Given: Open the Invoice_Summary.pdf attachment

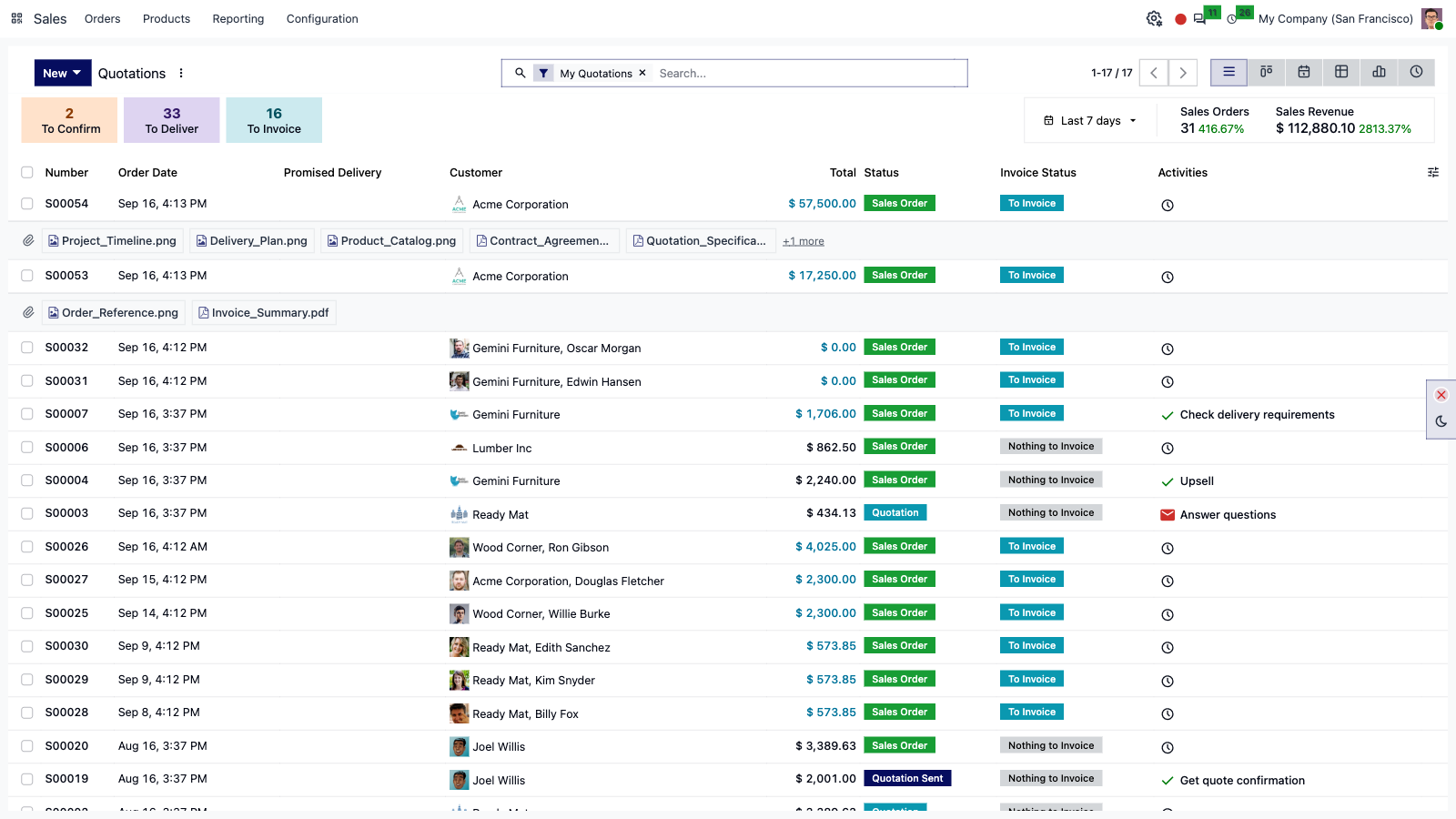Looking at the screenshot, I should point(264,313).
